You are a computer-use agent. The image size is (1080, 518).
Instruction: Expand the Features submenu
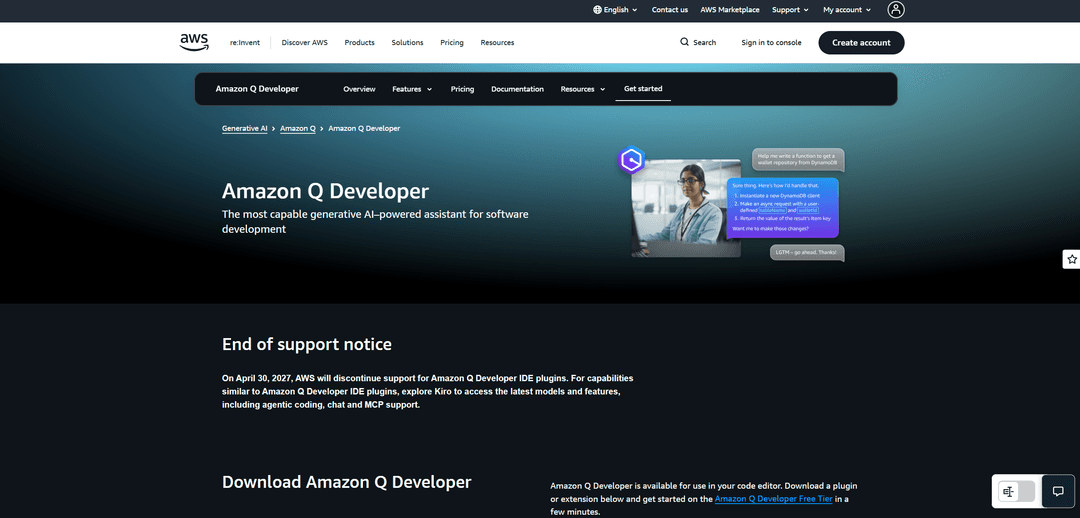[412, 89]
